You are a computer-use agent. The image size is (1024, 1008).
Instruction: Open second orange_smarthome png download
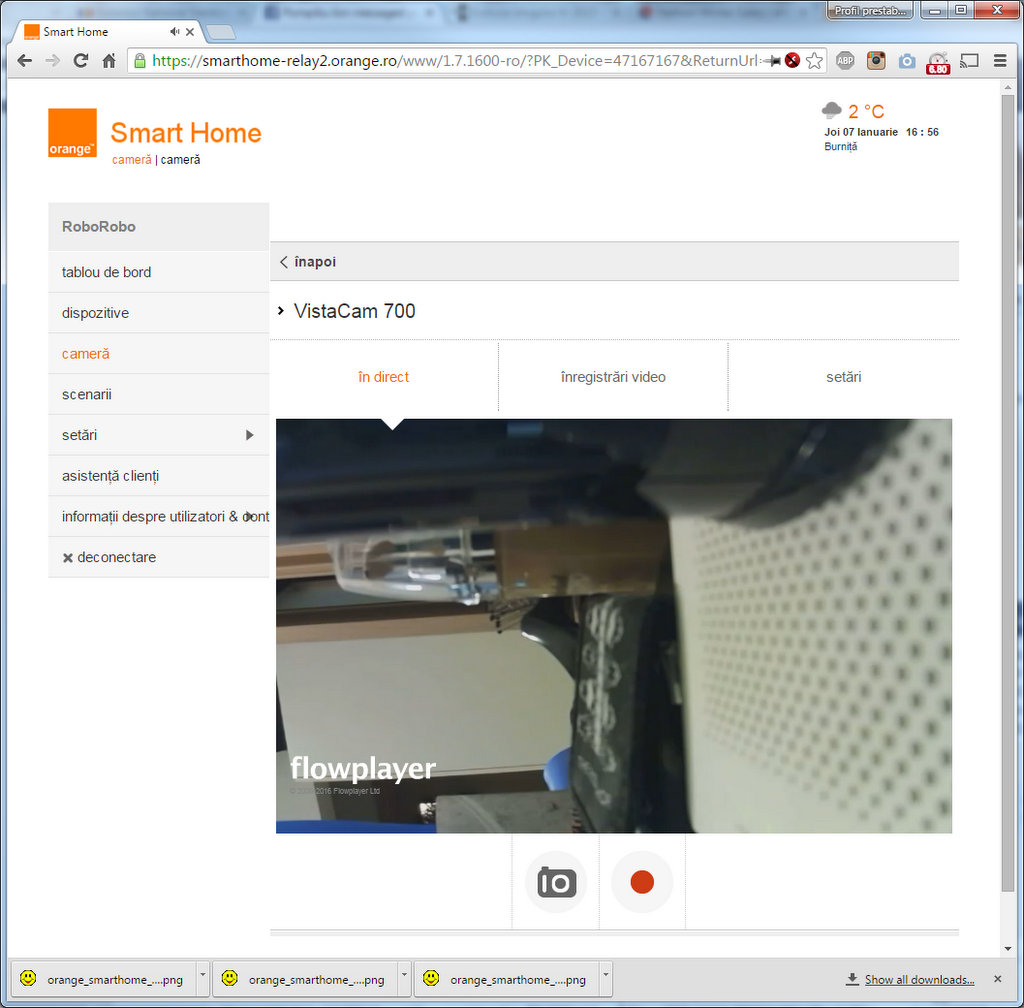pyautogui.click(x=304, y=979)
